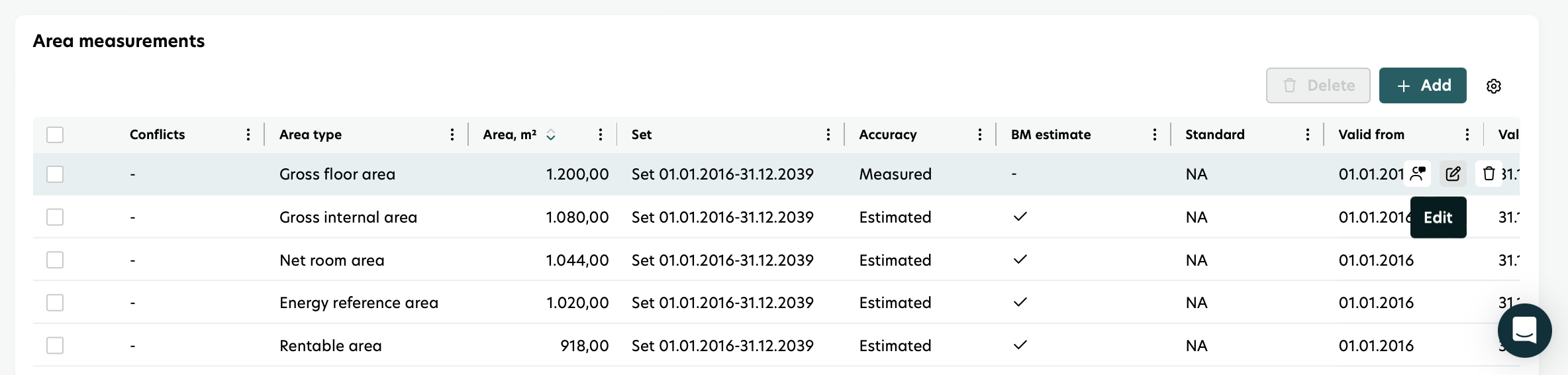This screenshot has height=375, width=1568.
Task: Click the BM estimate checkmark for Gross internal area
Action: [x=1020, y=217]
